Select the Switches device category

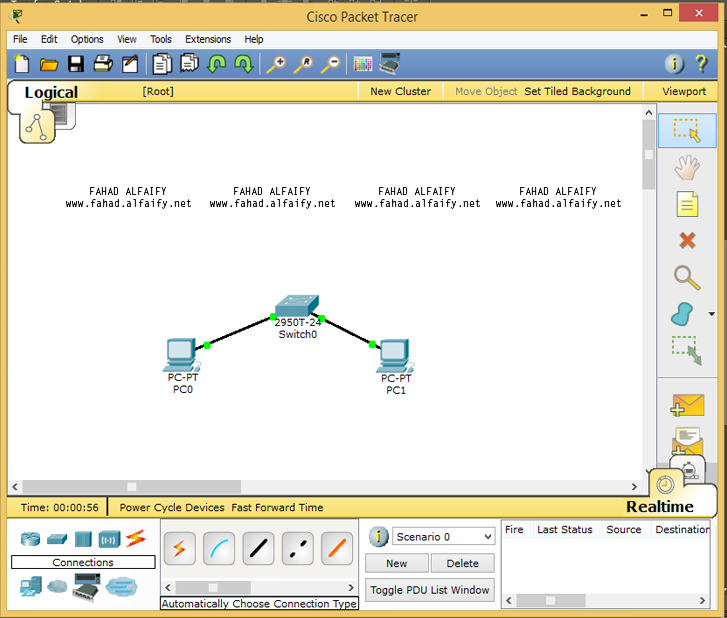[x=57, y=539]
